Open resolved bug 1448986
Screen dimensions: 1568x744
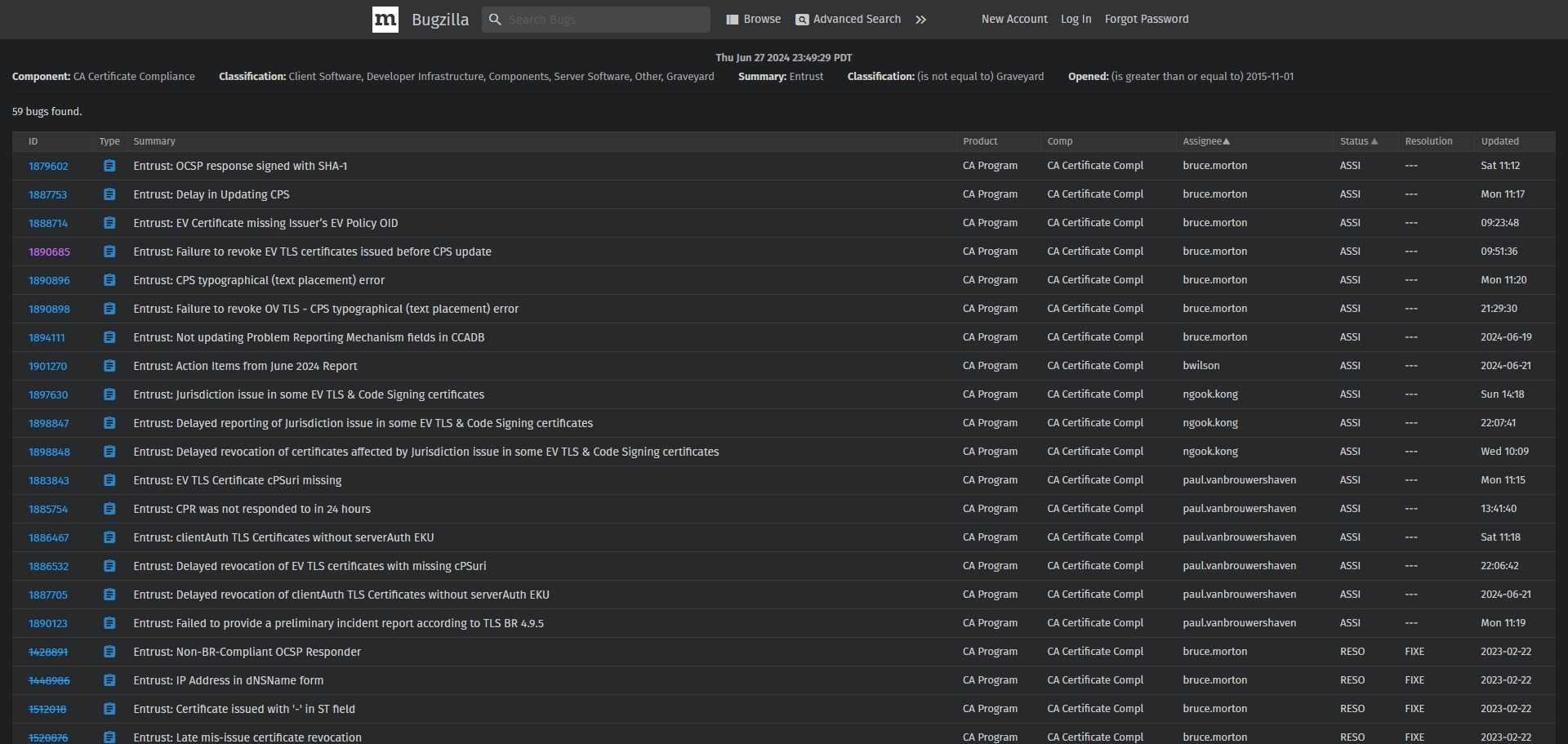tap(49, 681)
